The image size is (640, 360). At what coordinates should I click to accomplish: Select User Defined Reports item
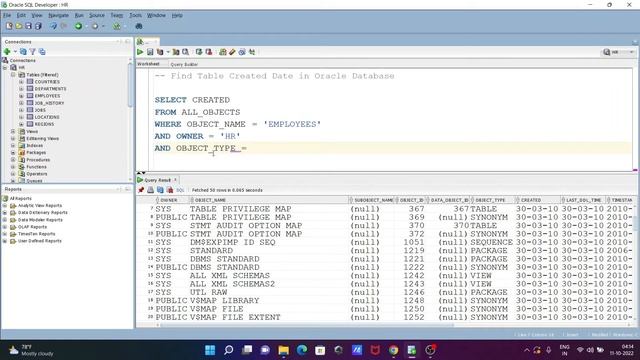pos(40,241)
